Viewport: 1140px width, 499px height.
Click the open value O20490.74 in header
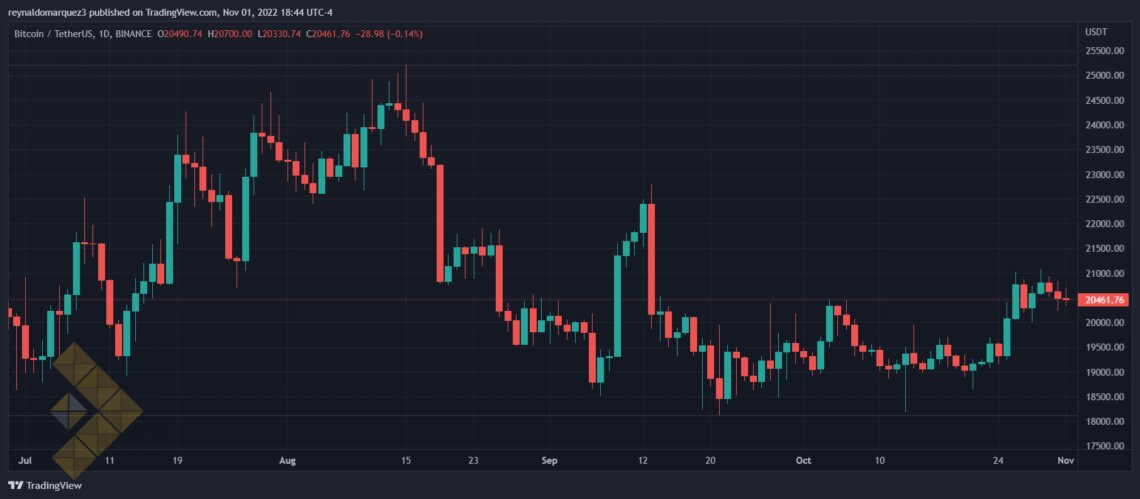tap(181, 34)
